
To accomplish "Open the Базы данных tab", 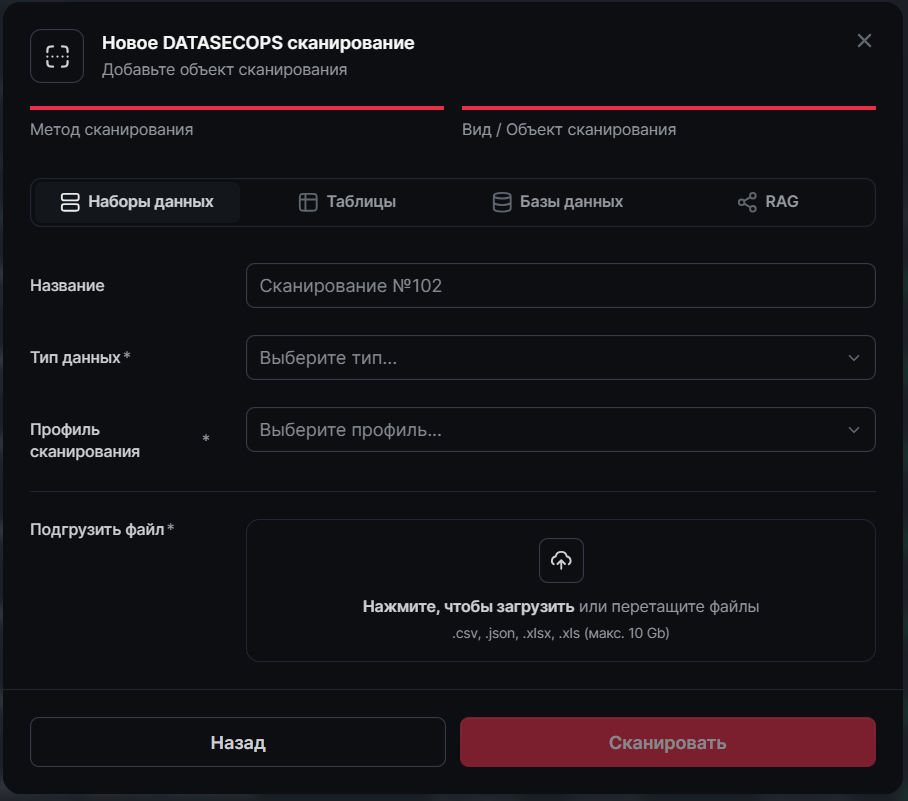I will 558,202.
